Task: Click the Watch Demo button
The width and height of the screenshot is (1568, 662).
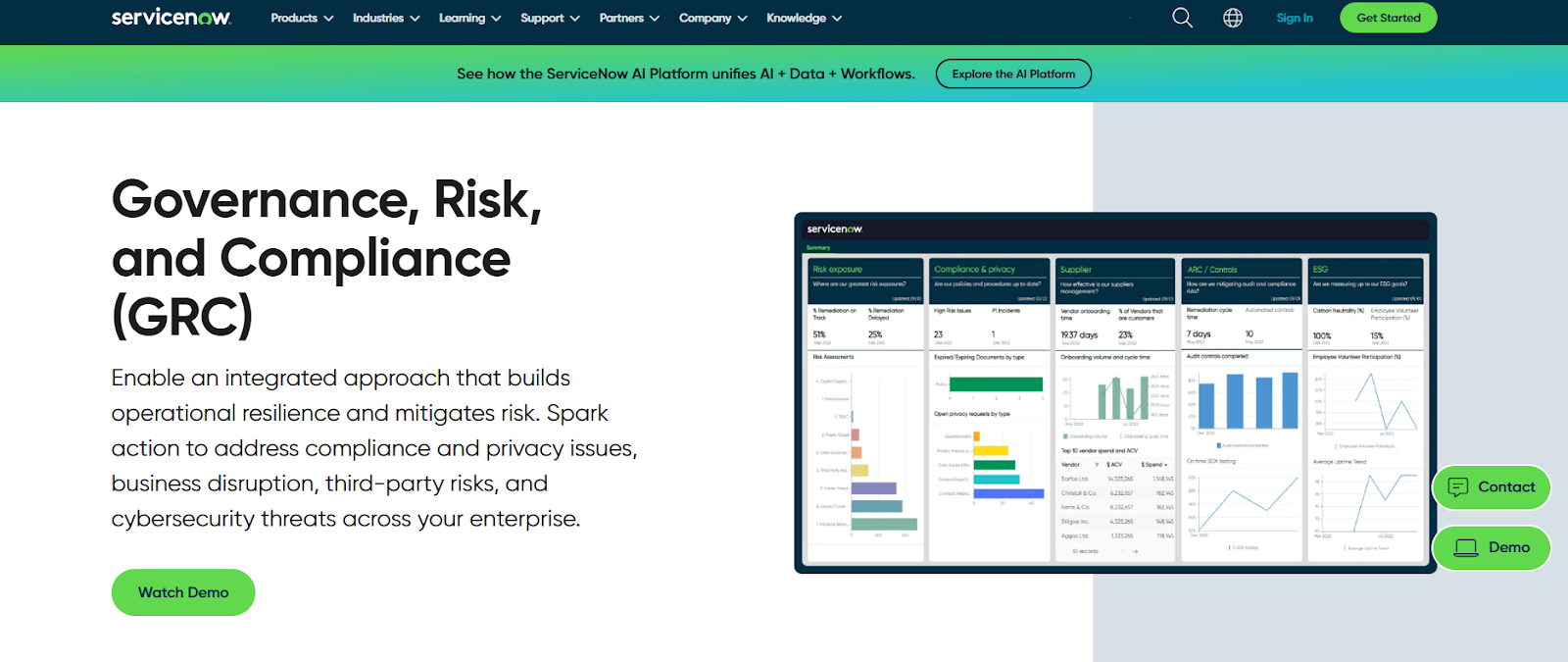Action: 183,592
